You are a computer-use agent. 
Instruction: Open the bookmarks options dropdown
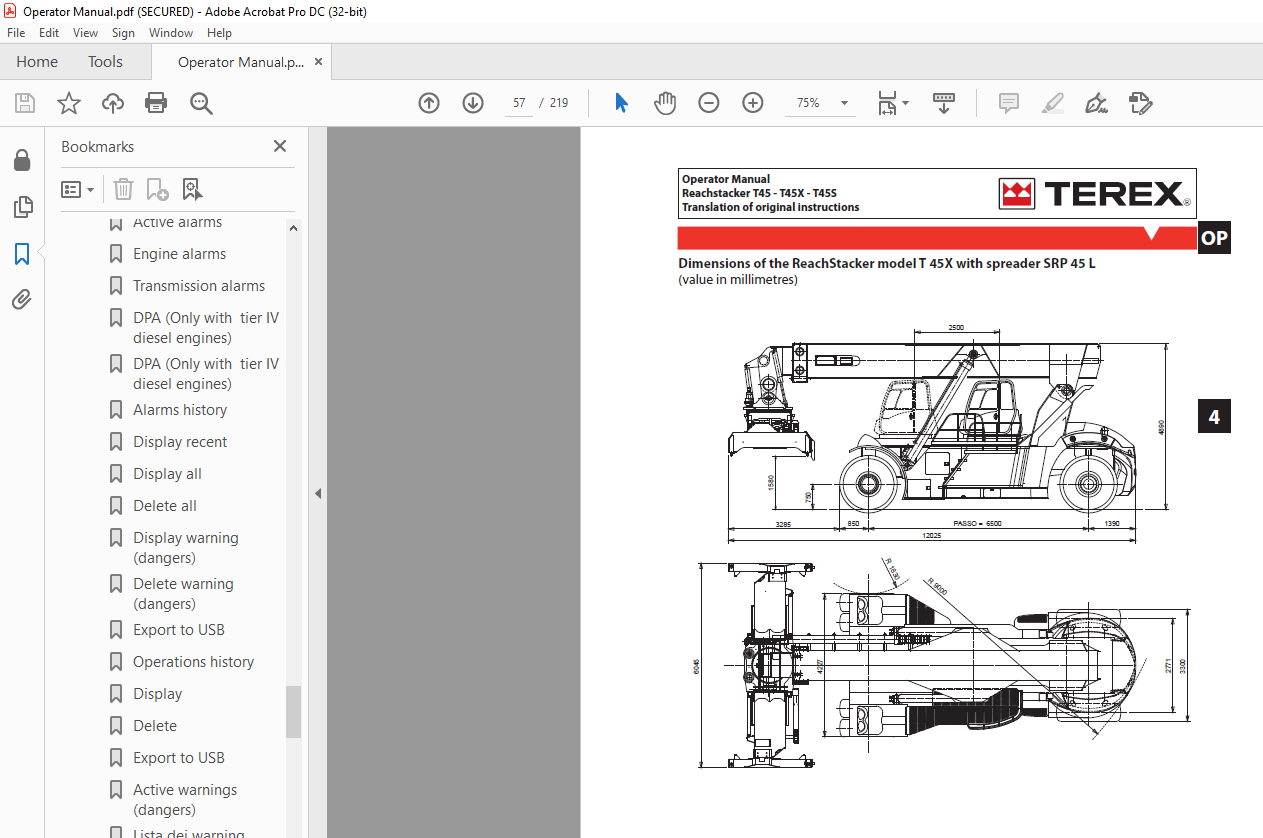tap(78, 189)
